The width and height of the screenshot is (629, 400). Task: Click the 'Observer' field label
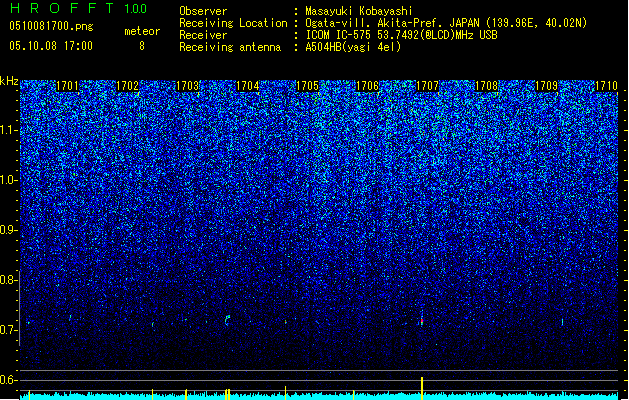click(203, 11)
